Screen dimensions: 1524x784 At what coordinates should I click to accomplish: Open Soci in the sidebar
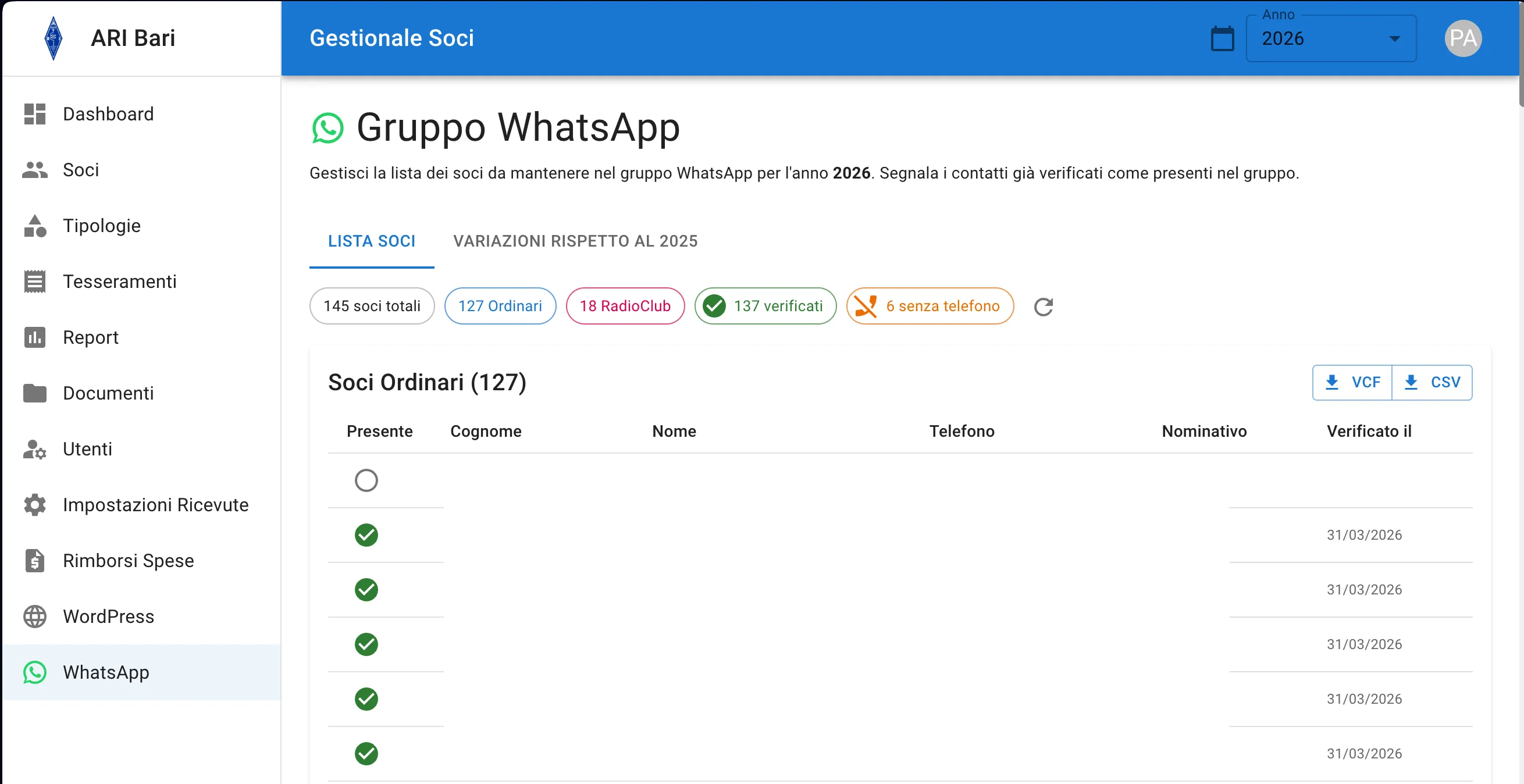click(x=142, y=170)
